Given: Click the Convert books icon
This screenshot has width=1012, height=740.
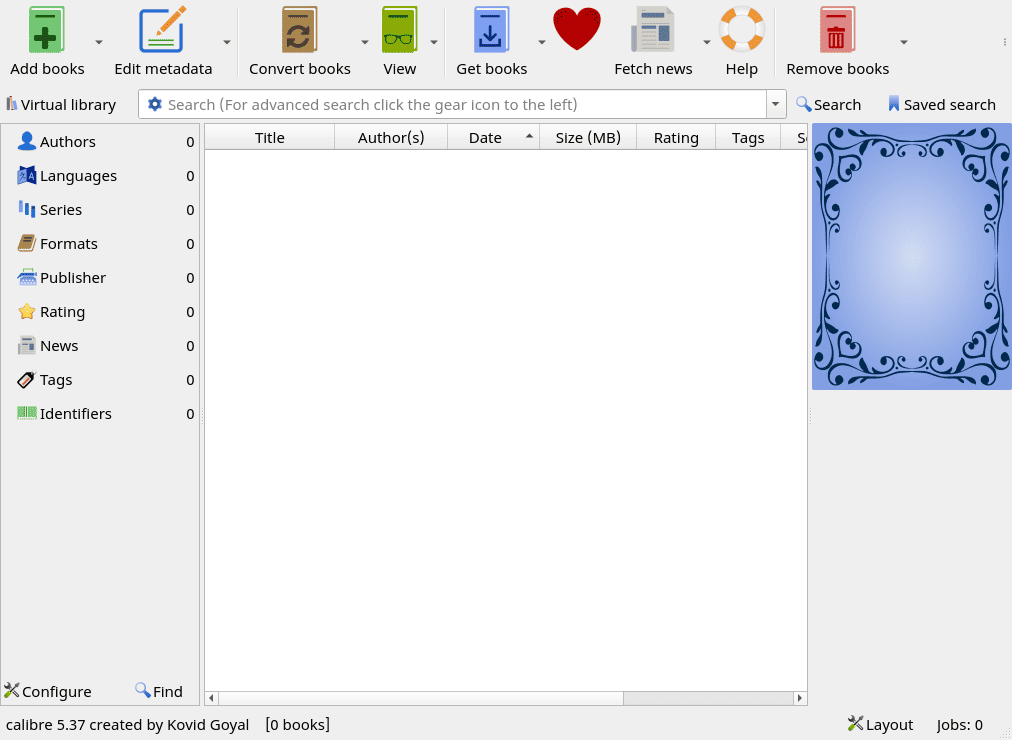Looking at the screenshot, I should [x=299, y=30].
